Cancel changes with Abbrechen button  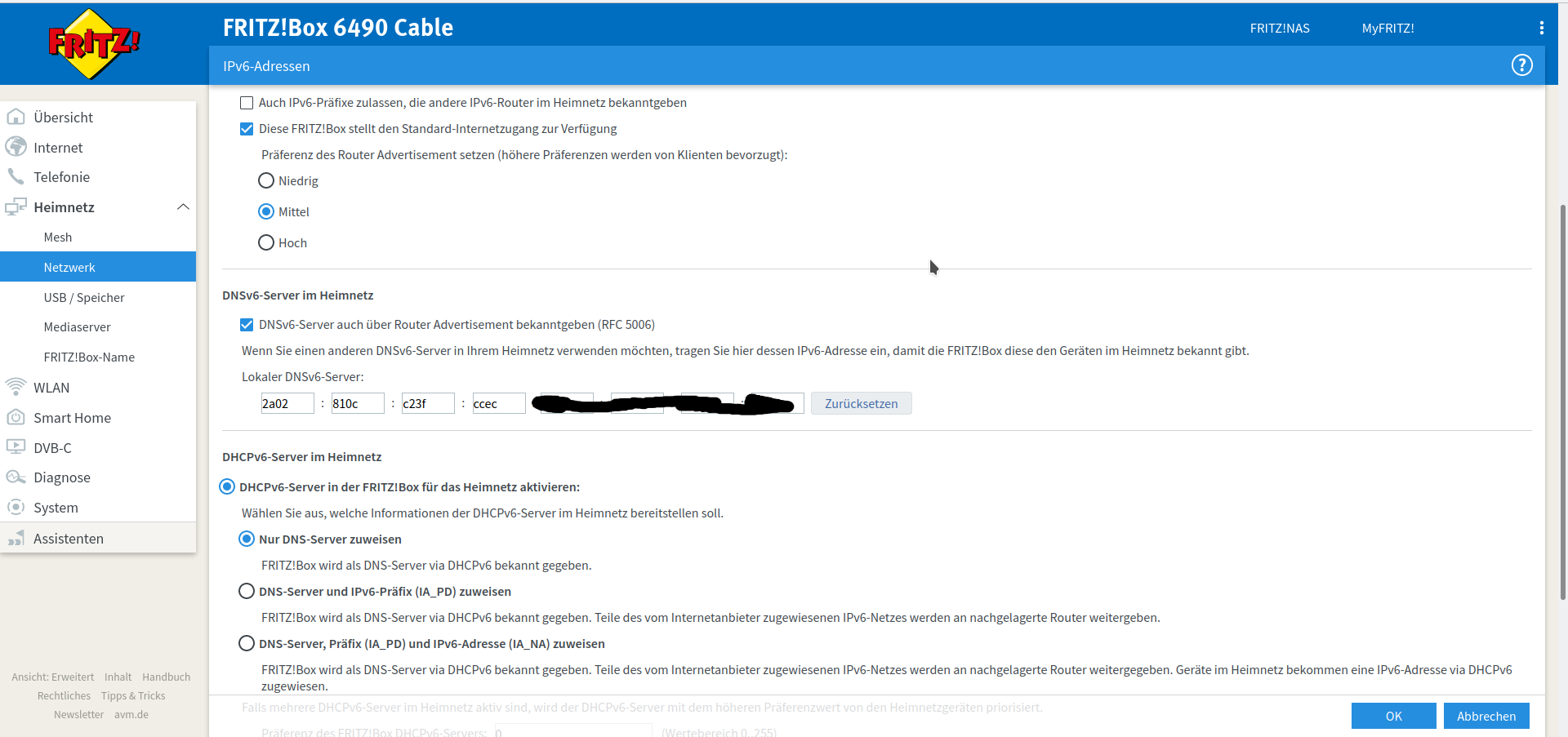tap(1486, 716)
